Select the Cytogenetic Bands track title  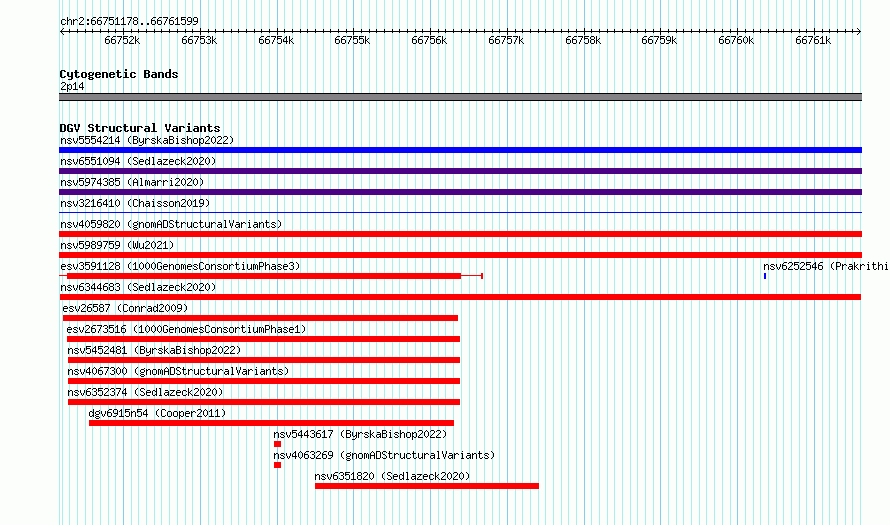[119, 74]
